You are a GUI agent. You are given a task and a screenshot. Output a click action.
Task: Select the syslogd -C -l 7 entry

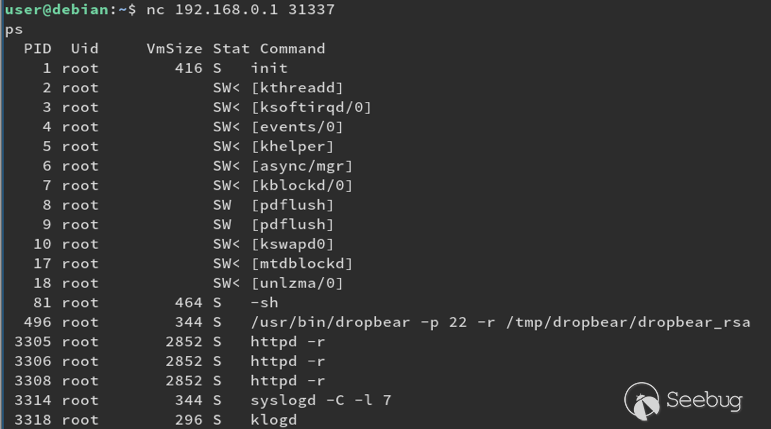321,400
